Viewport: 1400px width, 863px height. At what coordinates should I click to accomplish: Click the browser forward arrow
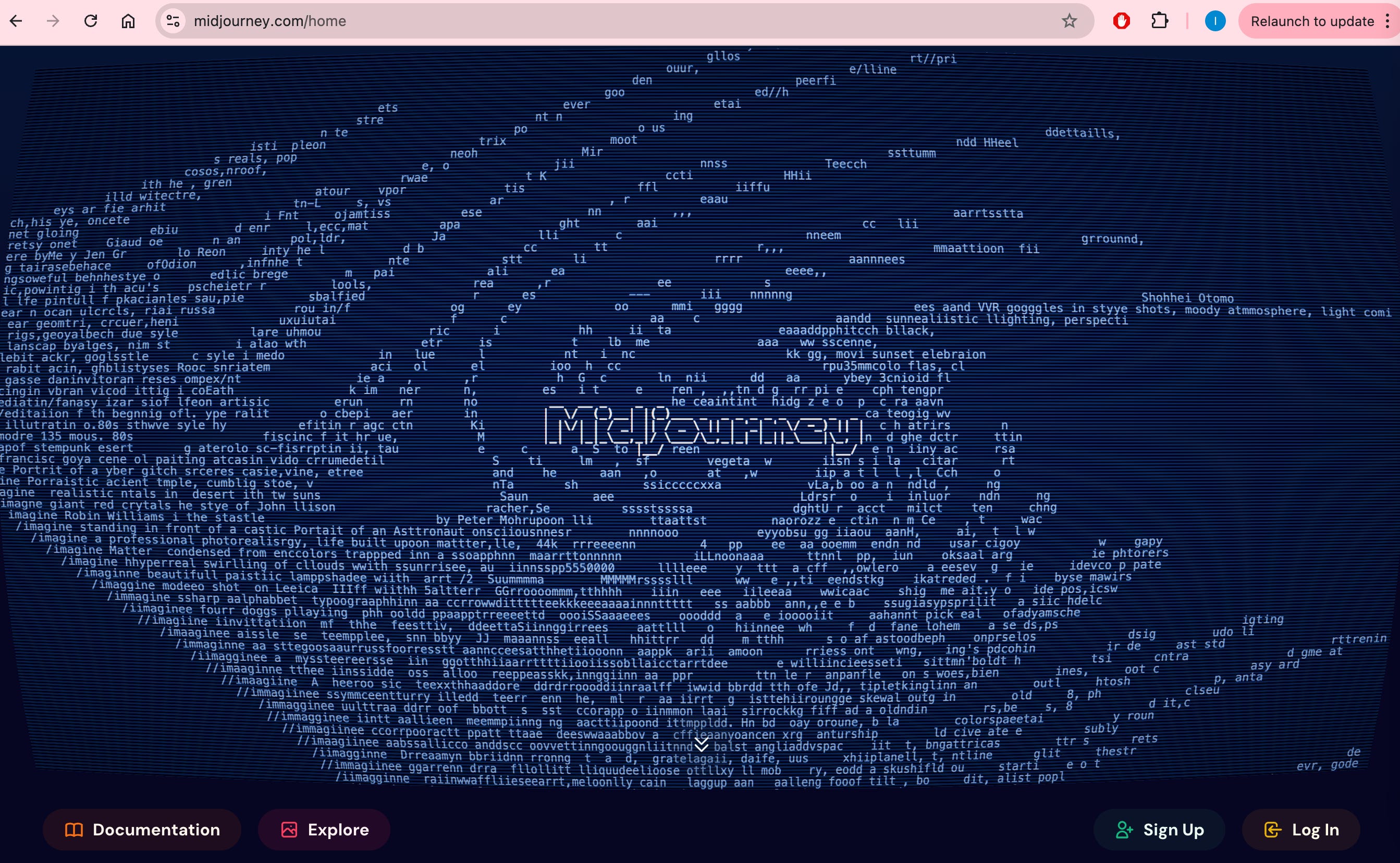[53, 21]
